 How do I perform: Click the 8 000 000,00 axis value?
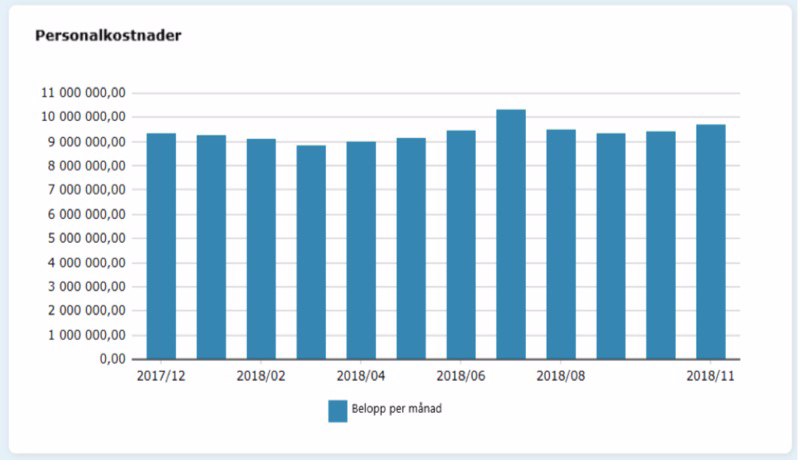(x=87, y=166)
